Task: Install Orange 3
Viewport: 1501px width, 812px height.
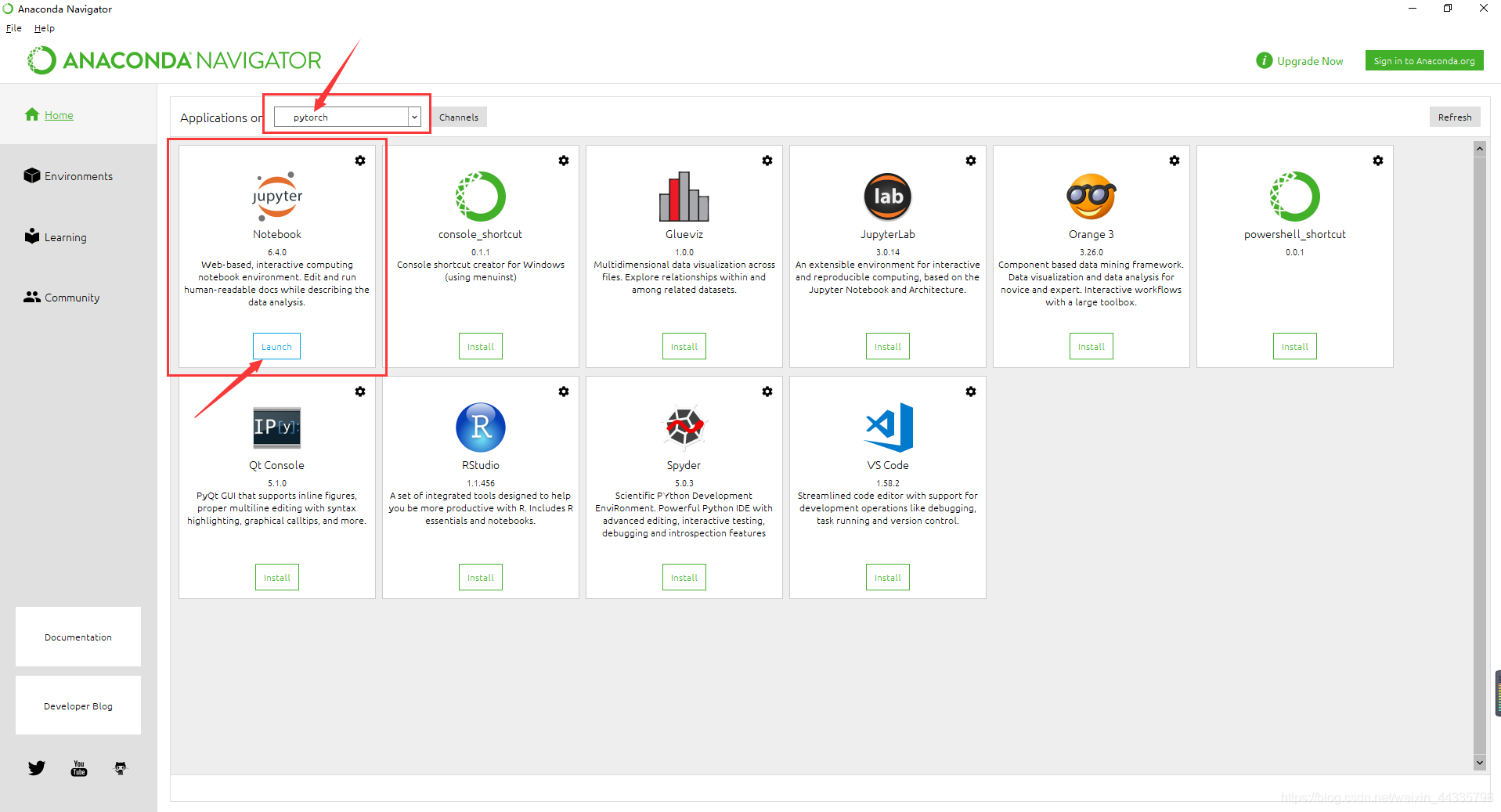Action: [x=1091, y=346]
